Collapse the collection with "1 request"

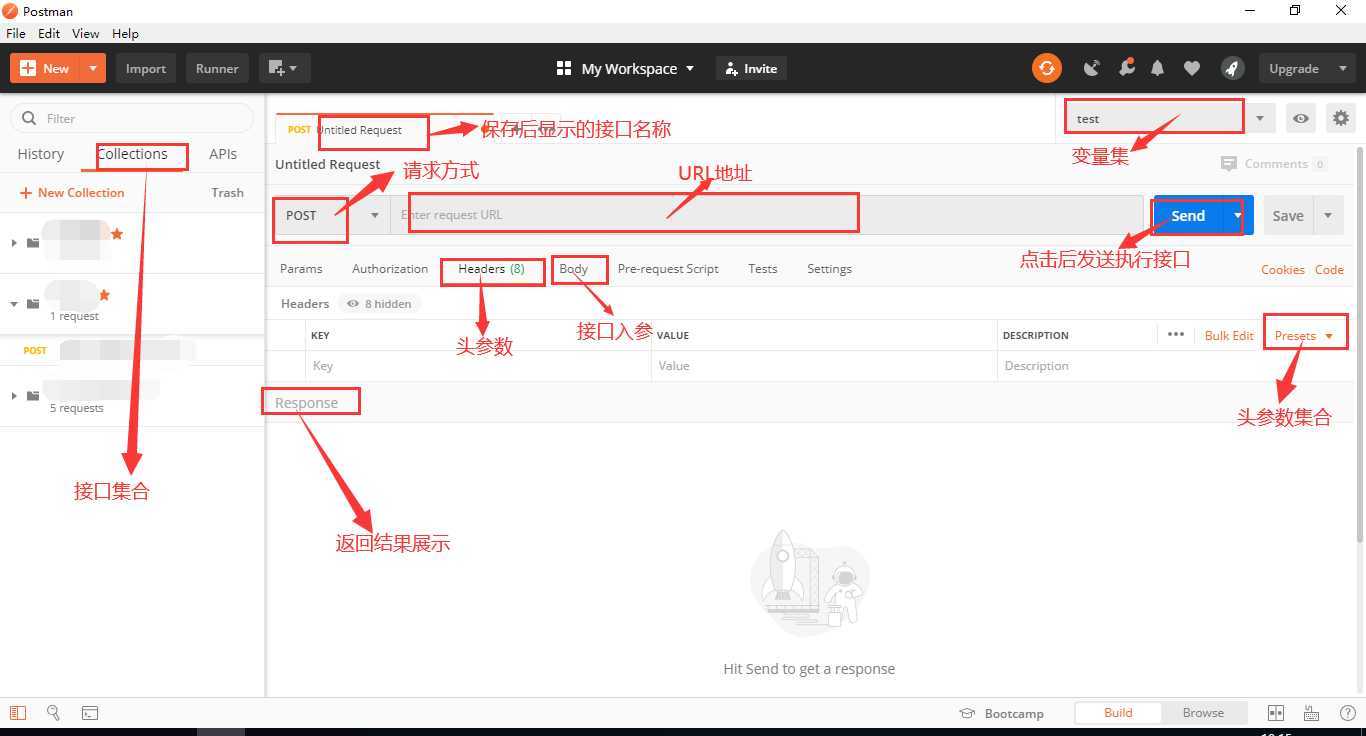(14, 303)
